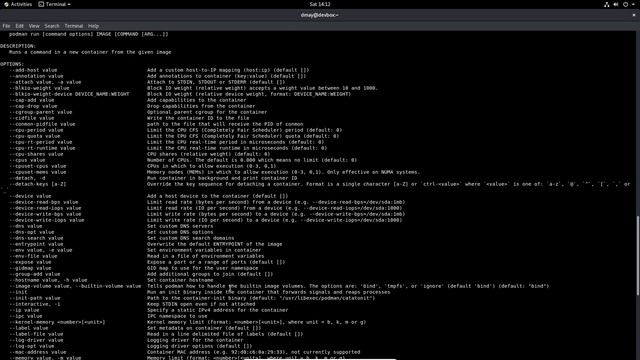The image size is (640, 360).
Task: Click the --cpu-shares value option
Action: 36,154
